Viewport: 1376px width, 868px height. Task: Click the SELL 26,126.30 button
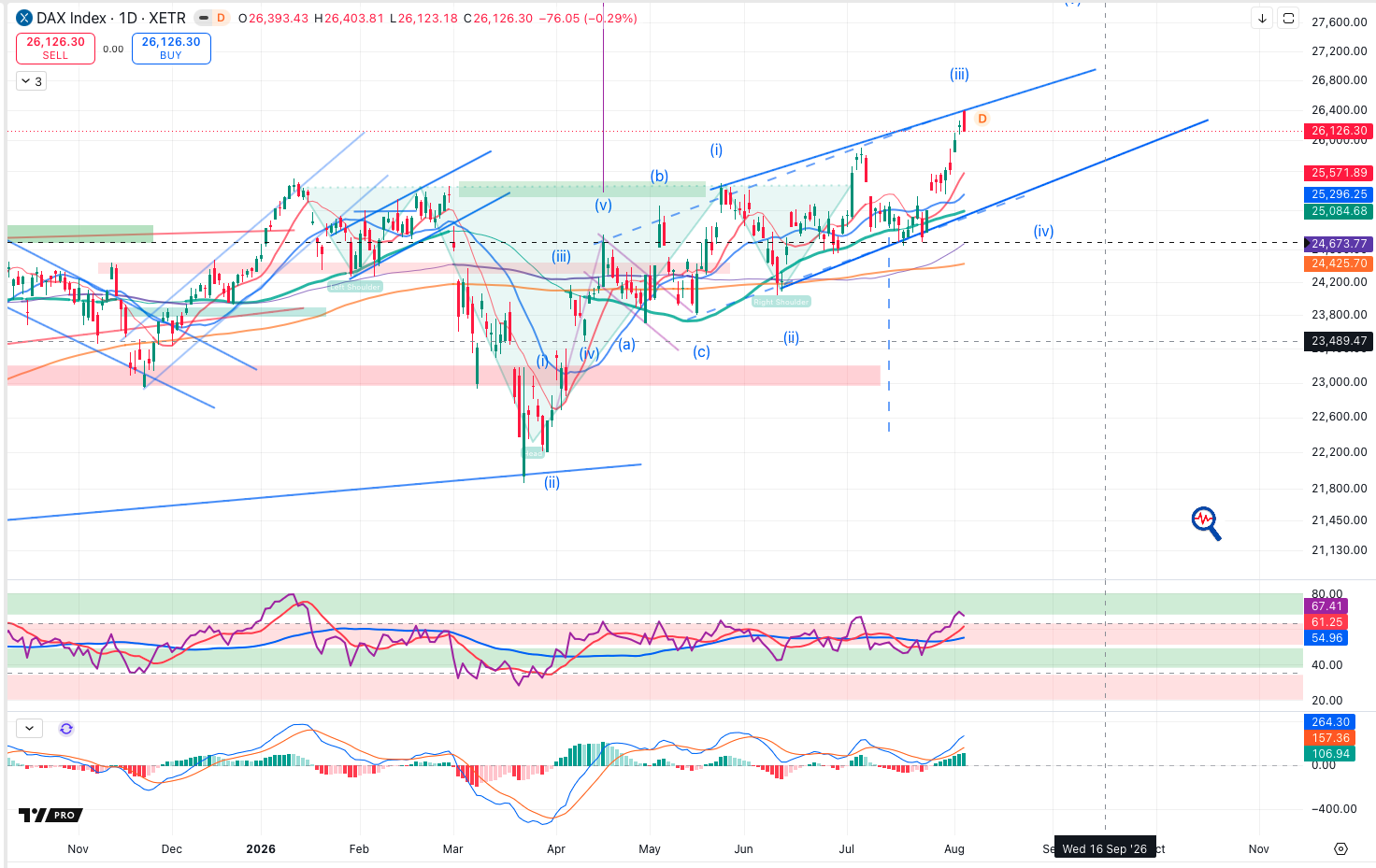coord(55,49)
